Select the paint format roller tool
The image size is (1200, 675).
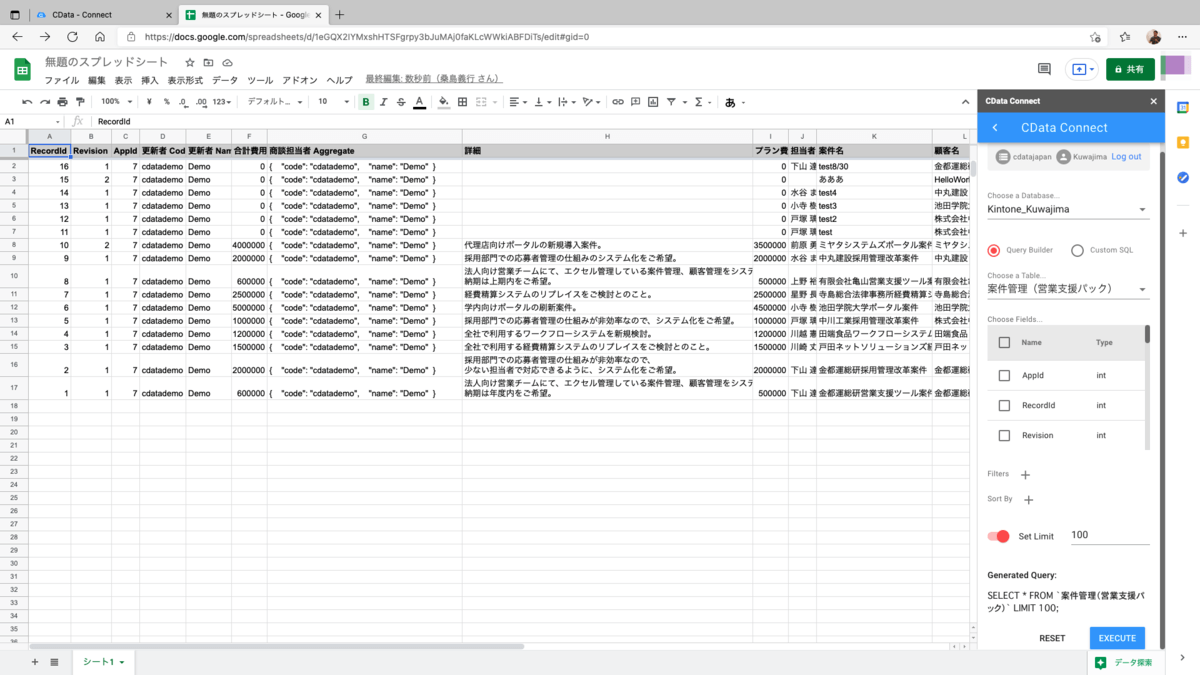[79, 102]
